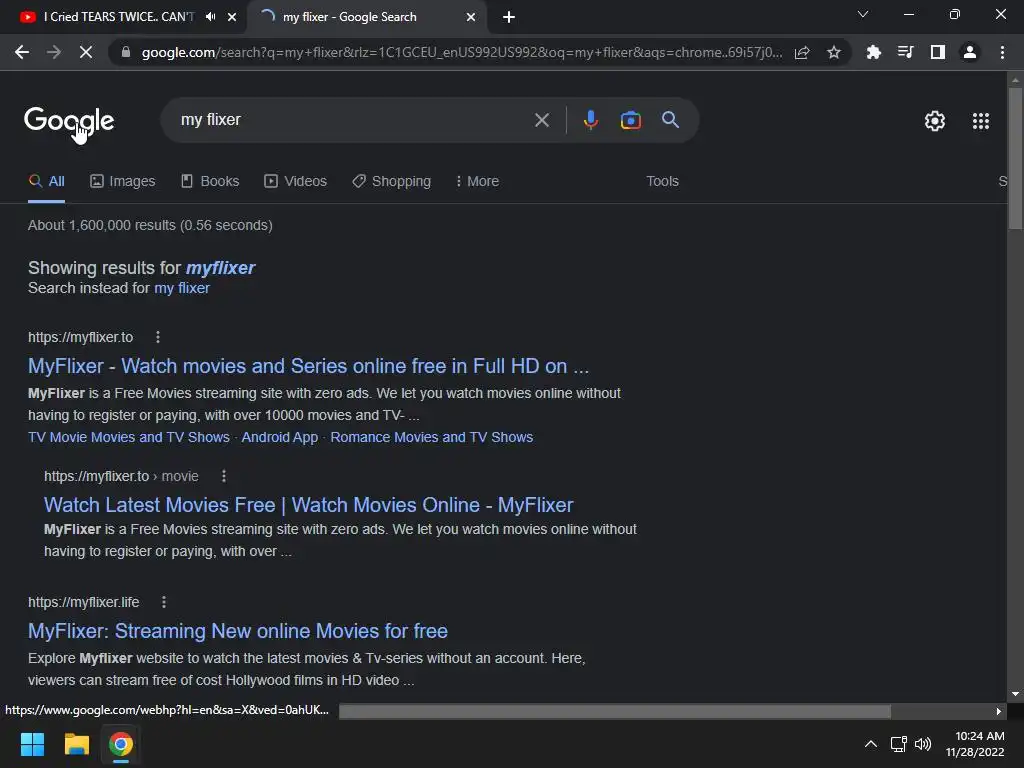The width and height of the screenshot is (1024, 768).
Task: Open Romance Movies and TV Shows sitelink
Action: (431, 437)
